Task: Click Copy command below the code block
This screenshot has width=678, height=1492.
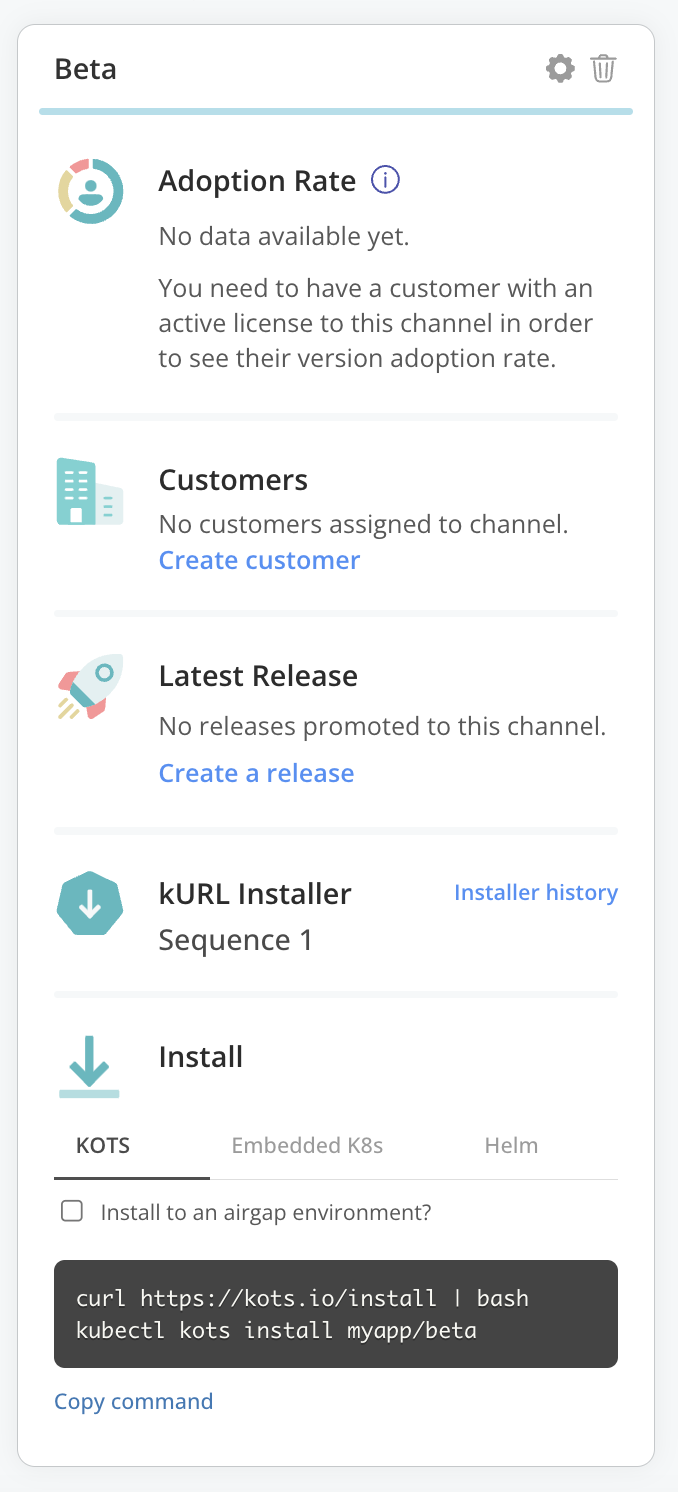Action: (133, 1401)
